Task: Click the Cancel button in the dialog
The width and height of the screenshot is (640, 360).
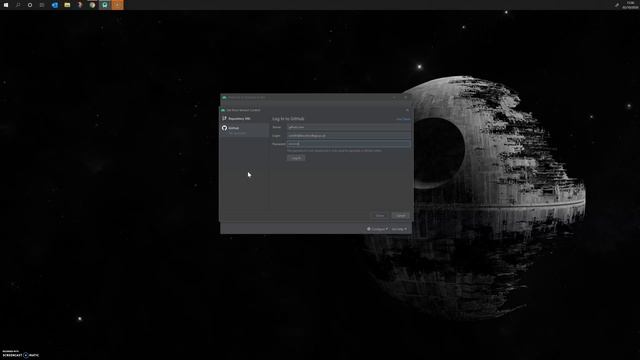Action: click(x=400, y=216)
